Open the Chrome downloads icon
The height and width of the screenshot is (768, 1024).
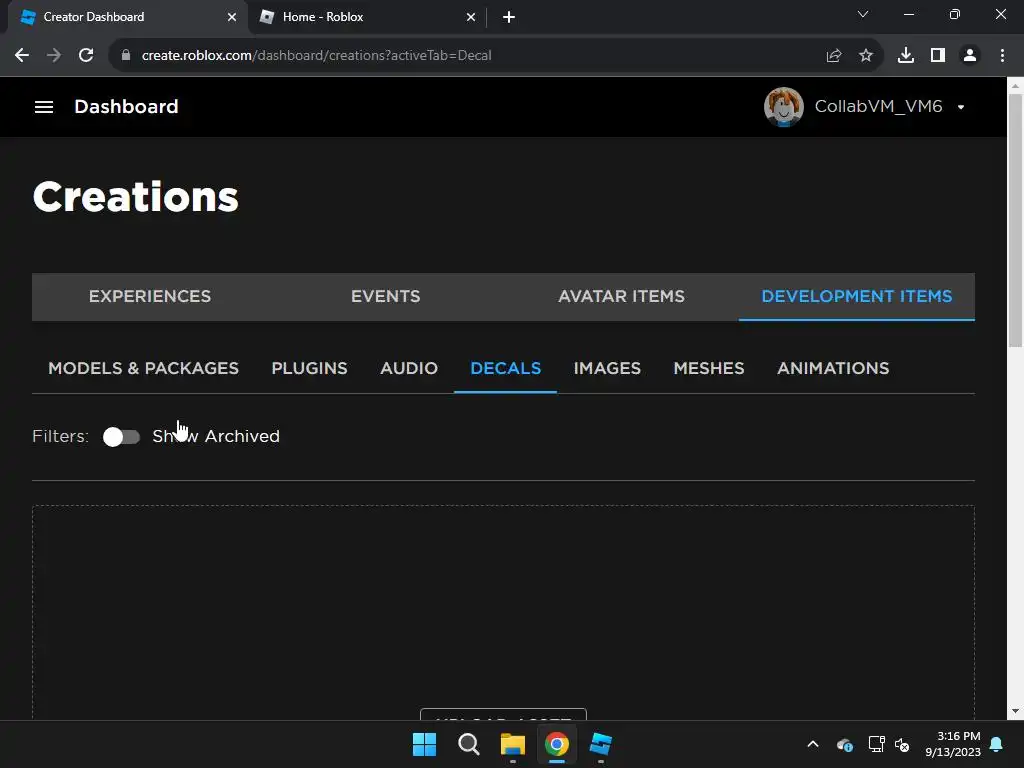[x=906, y=56]
